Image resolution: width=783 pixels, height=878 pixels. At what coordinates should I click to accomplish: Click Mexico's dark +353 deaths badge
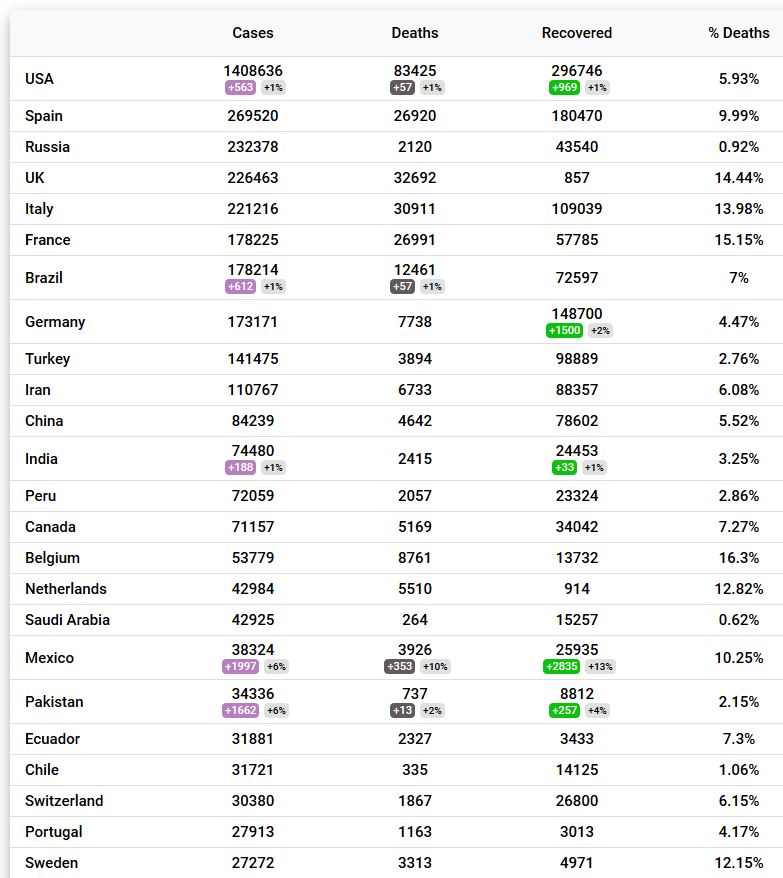pyautogui.click(x=399, y=666)
